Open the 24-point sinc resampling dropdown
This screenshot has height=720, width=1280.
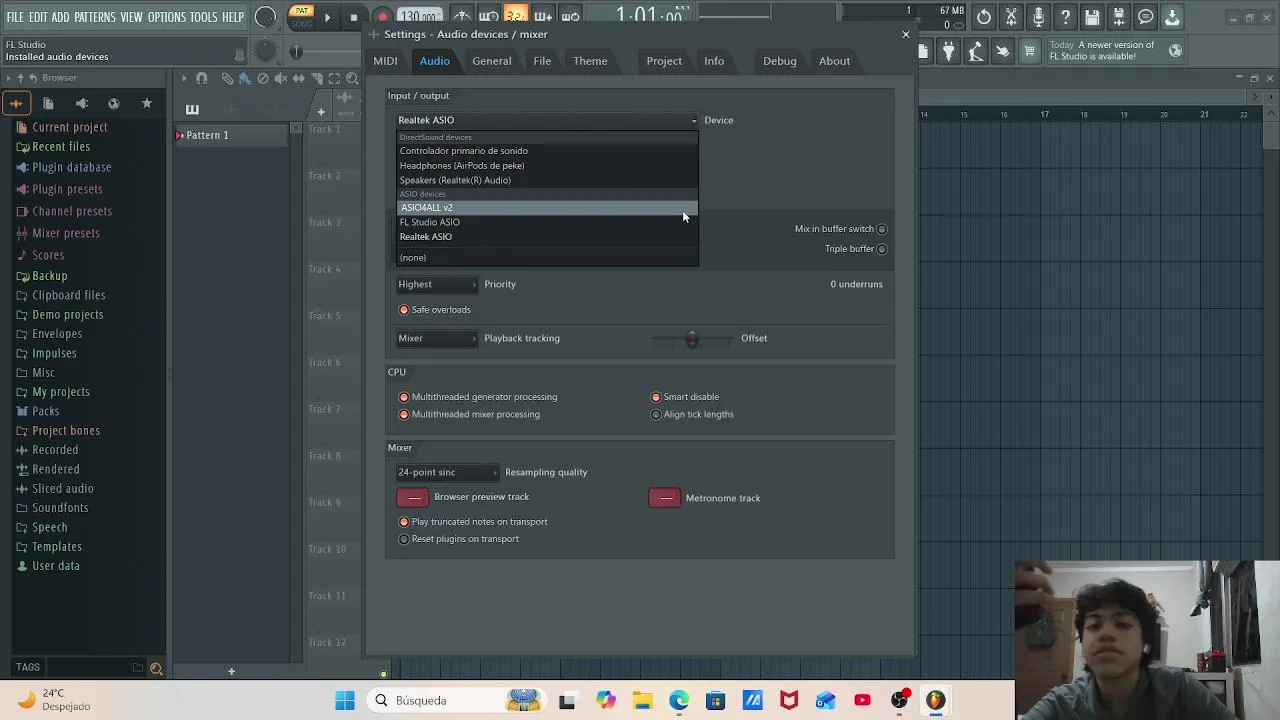click(x=447, y=472)
